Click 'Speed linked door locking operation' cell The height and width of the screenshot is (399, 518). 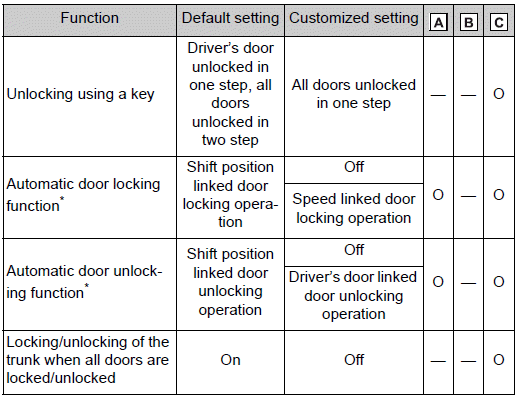(354, 209)
